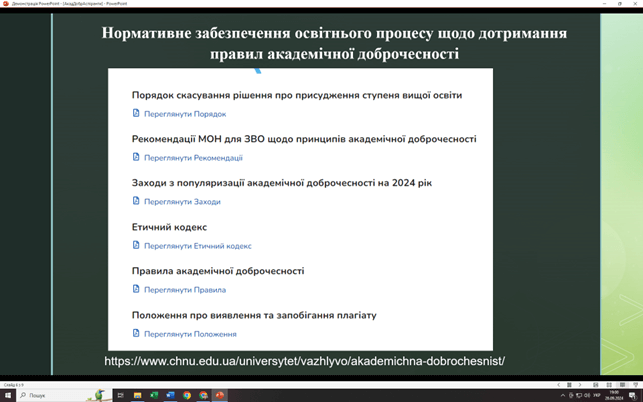Switch the УКР keyboard language indicator
This screenshot has width=643, height=402.
pyautogui.click(x=597, y=395)
